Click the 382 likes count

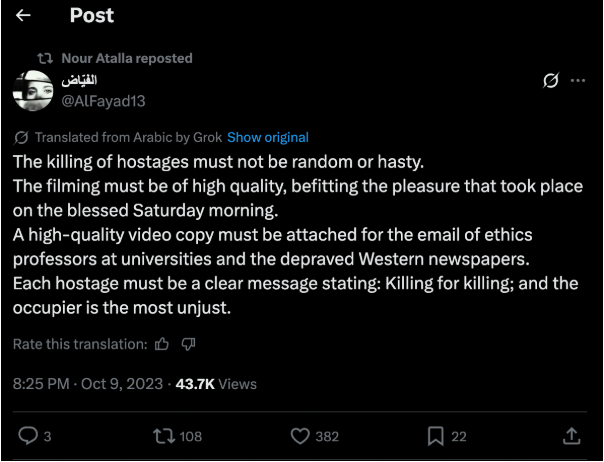(327, 436)
